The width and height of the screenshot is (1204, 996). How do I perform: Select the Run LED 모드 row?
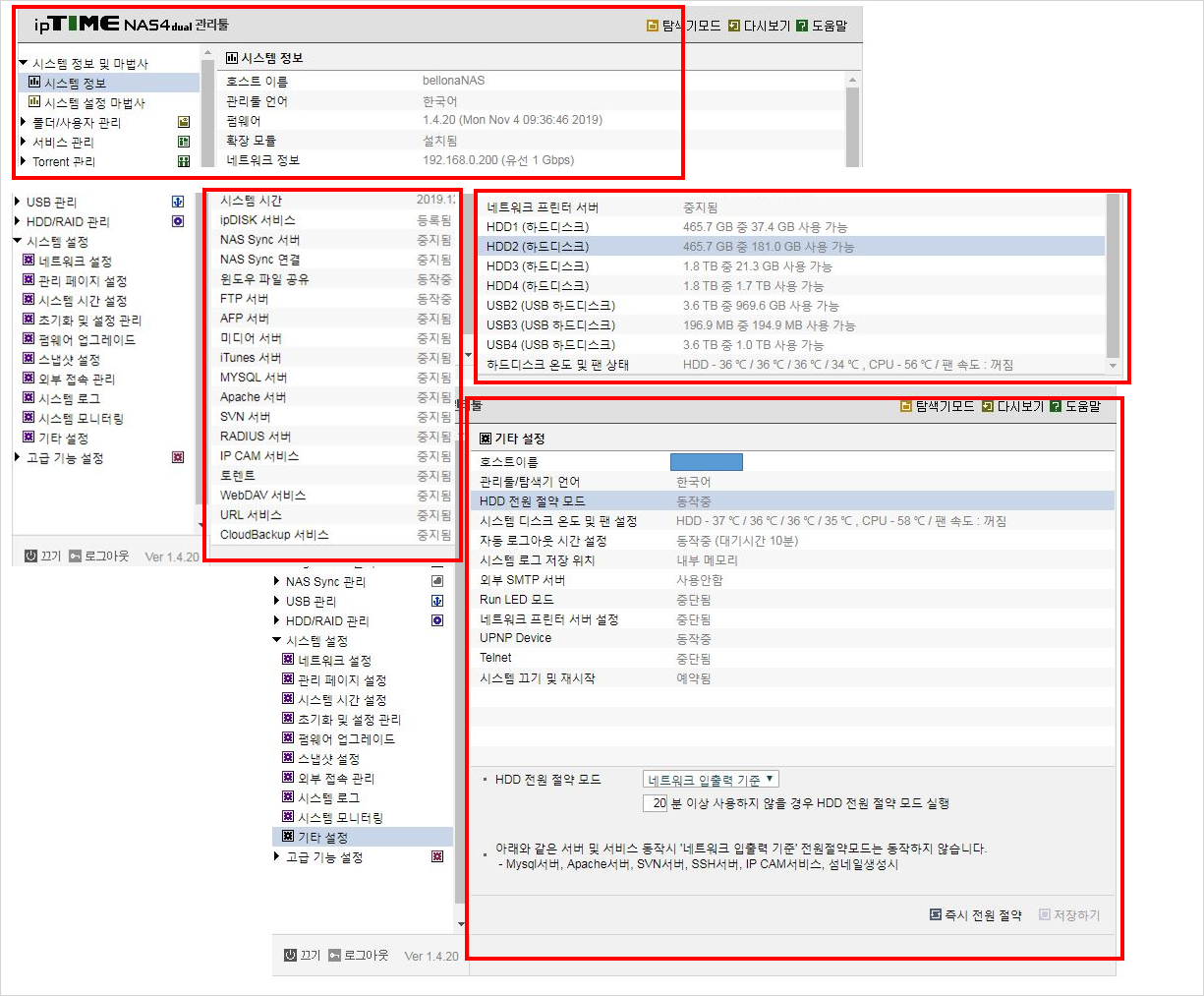(x=792, y=600)
